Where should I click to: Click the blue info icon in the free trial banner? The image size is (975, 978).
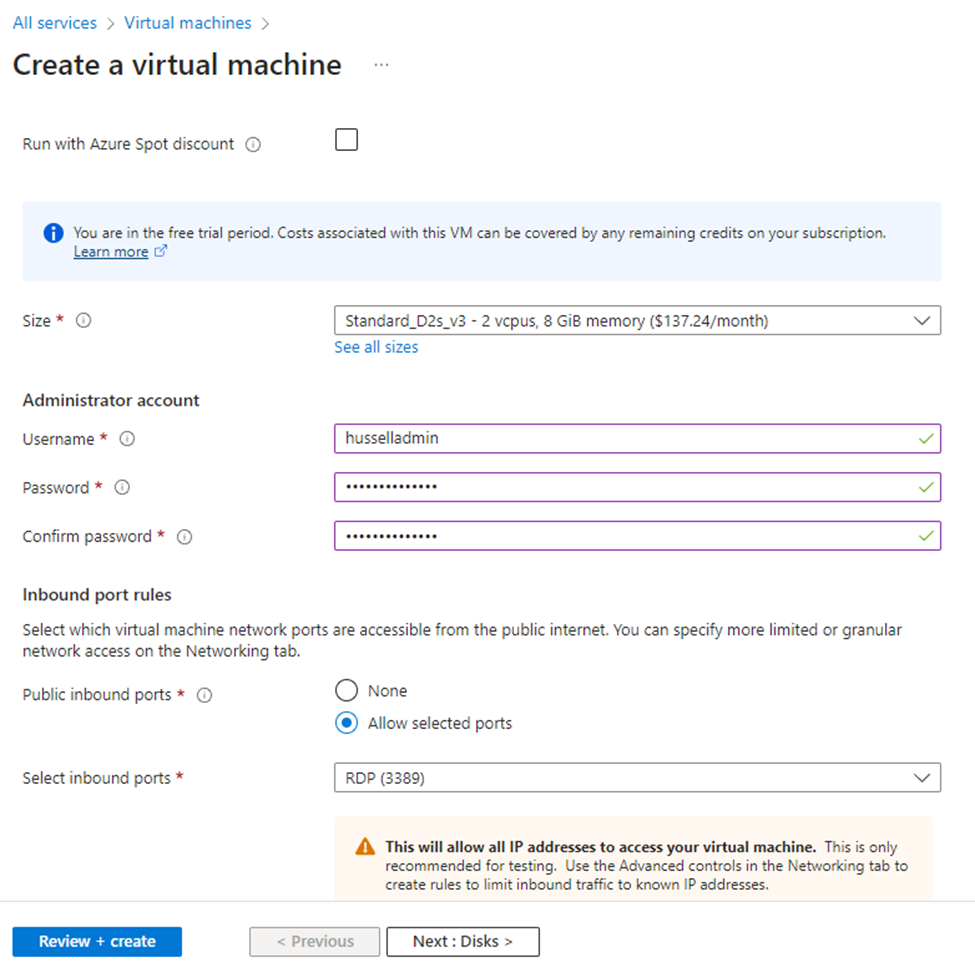pyautogui.click(x=53, y=233)
